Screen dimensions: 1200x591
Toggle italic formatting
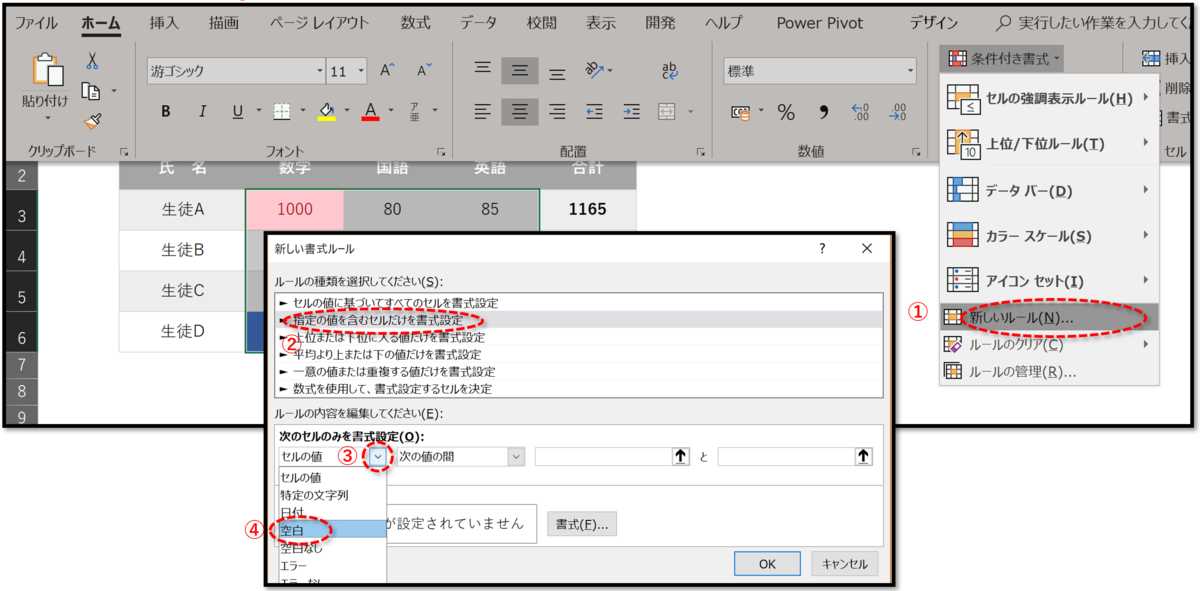[x=202, y=111]
